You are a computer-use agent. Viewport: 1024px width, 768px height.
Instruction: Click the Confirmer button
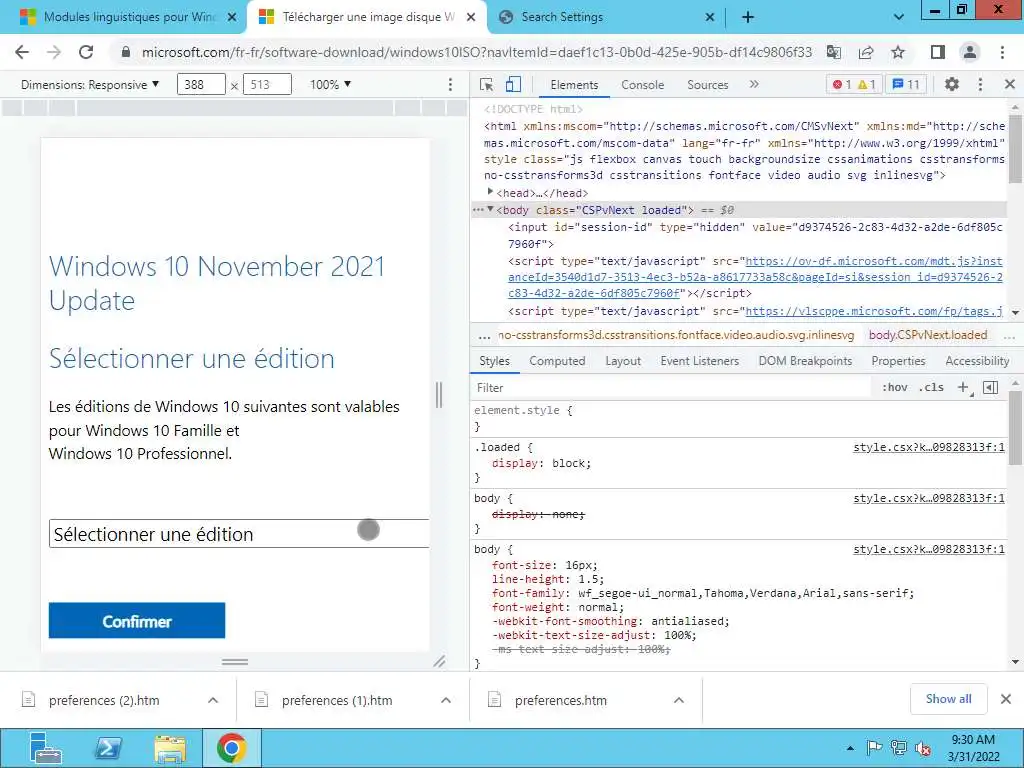(136, 620)
